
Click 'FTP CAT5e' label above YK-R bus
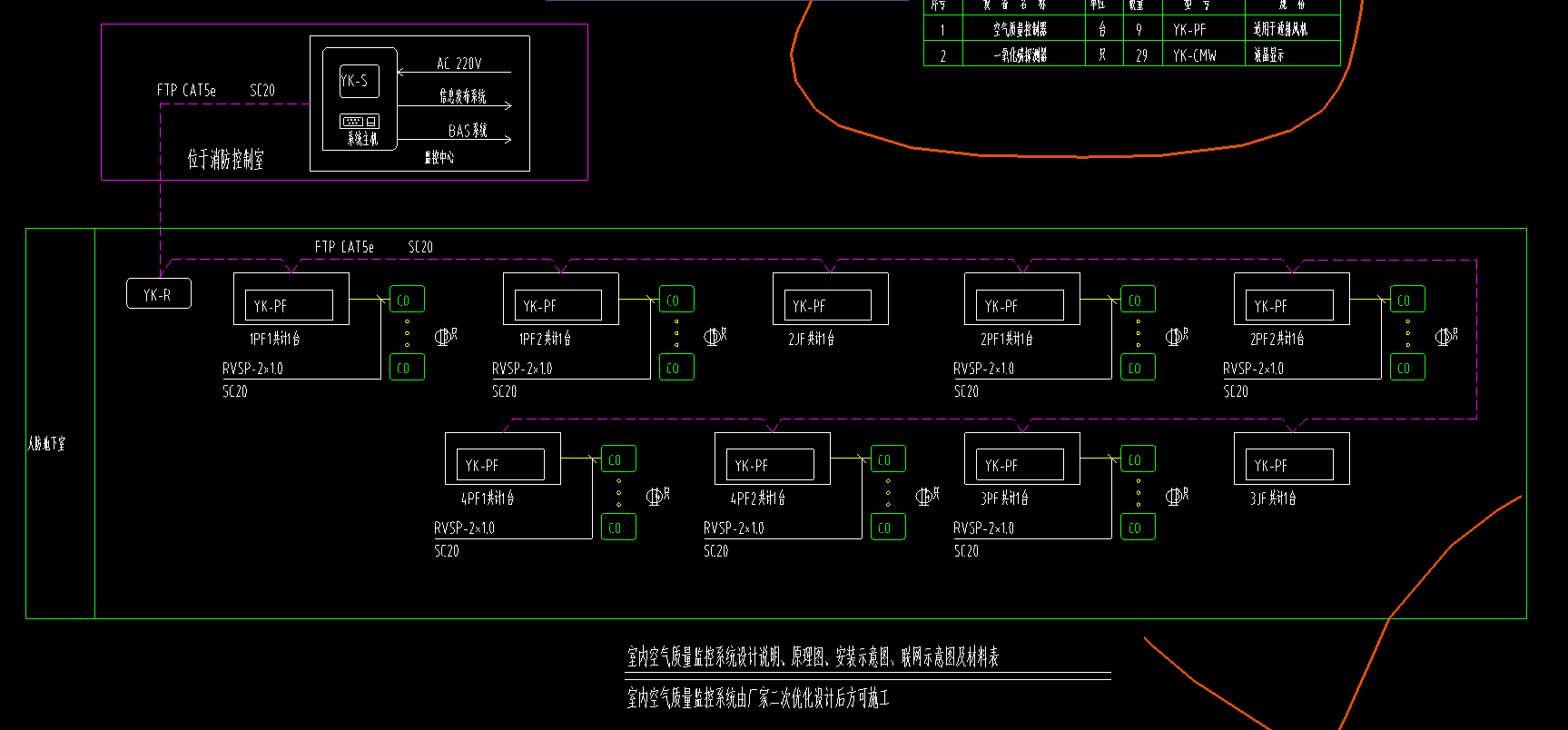[344, 247]
